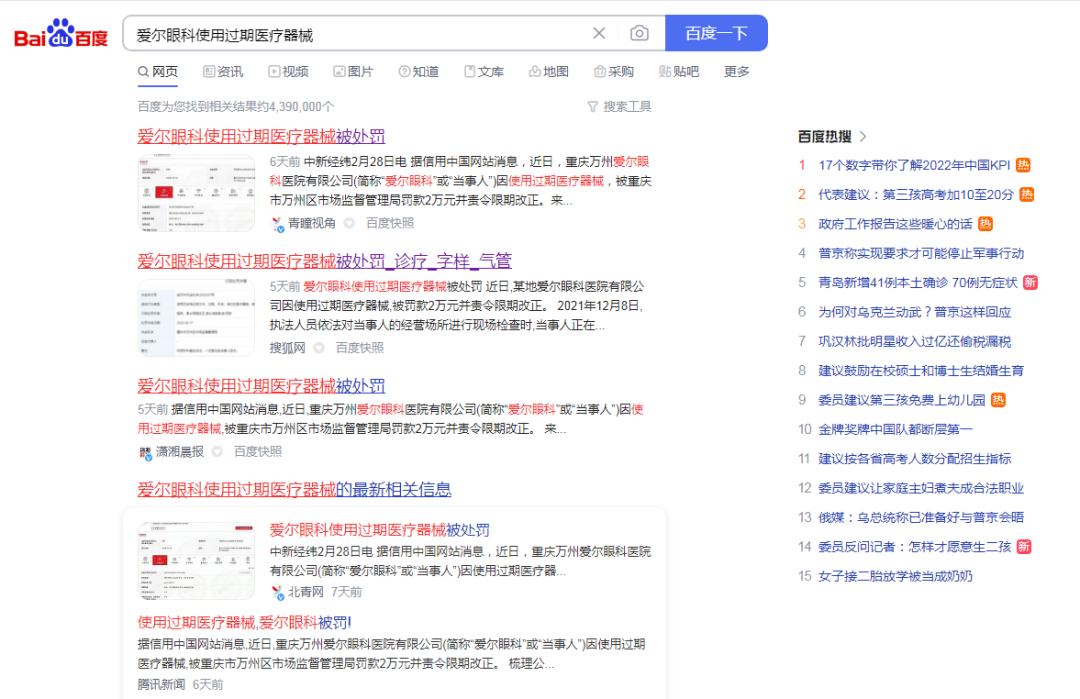
Task: Open camera image search icon
Action: point(639,33)
